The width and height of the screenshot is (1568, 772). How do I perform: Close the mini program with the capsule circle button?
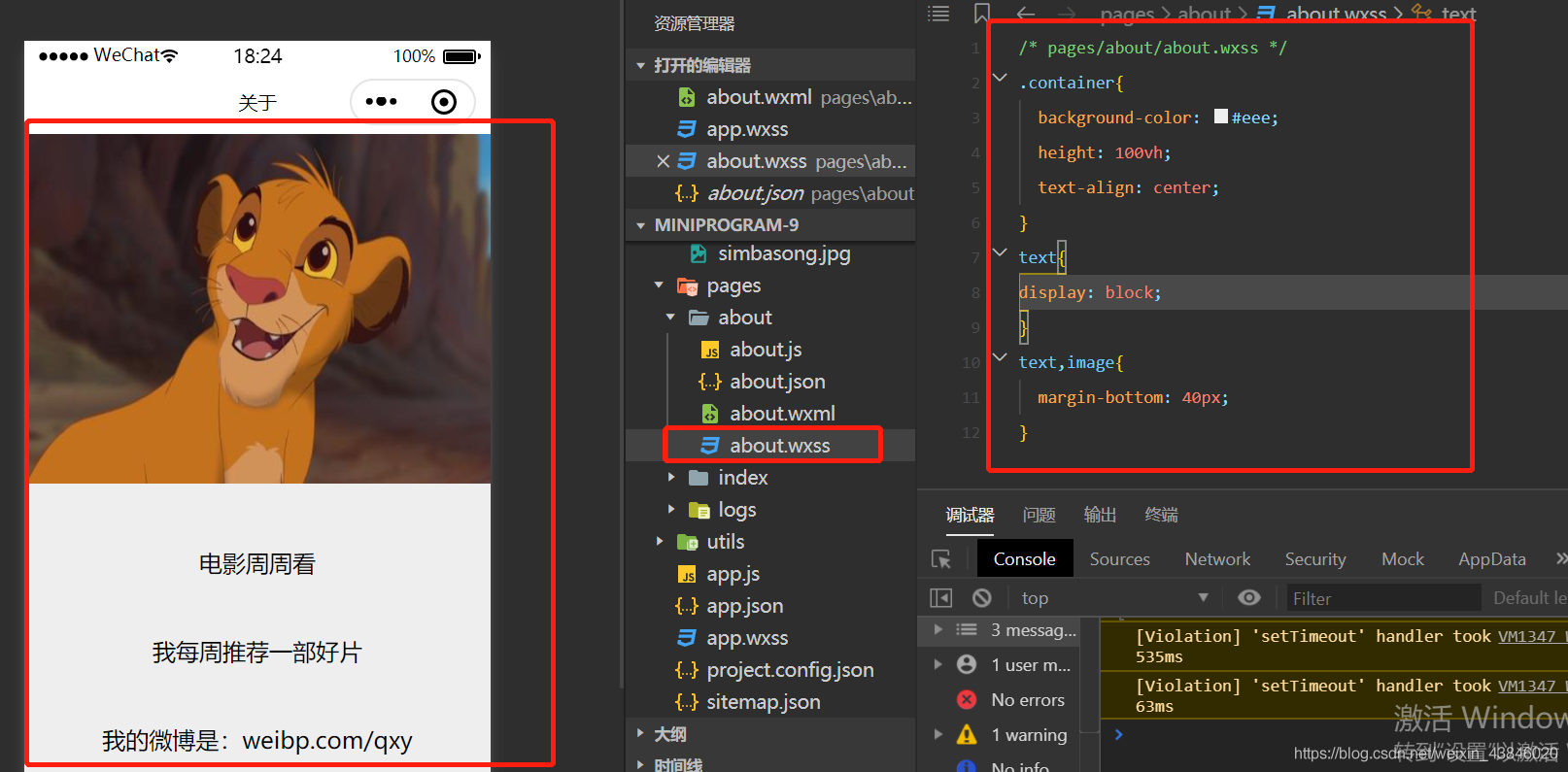444,102
